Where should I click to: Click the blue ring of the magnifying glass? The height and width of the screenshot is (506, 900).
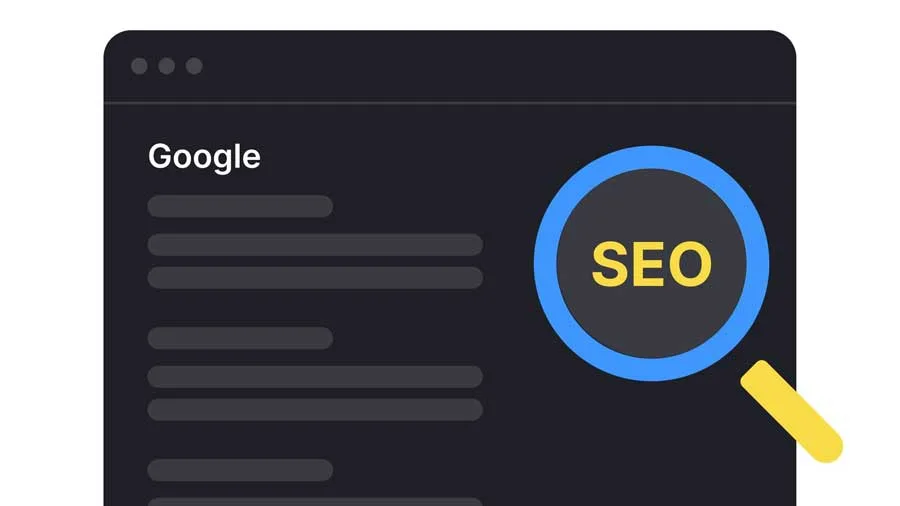pos(651,157)
